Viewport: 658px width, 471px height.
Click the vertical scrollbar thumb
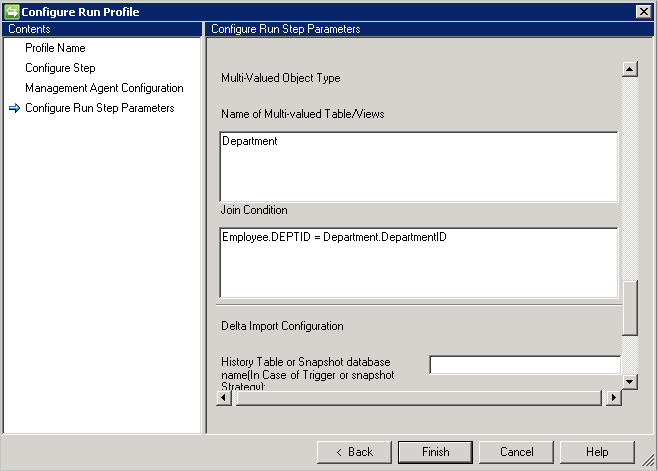click(x=629, y=308)
